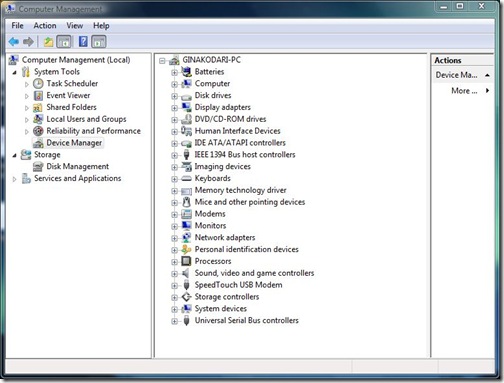Screen dimensions: 504x383
Task: Click the GINAKODARI-PC computer name
Action: (211, 60)
